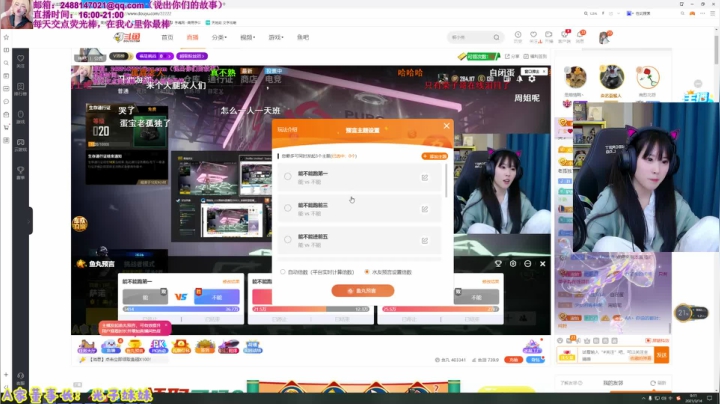Open 玩法介绍 tab in the dialog
Screen dimensions: 720x404
pyautogui.click(x=287, y=129)
